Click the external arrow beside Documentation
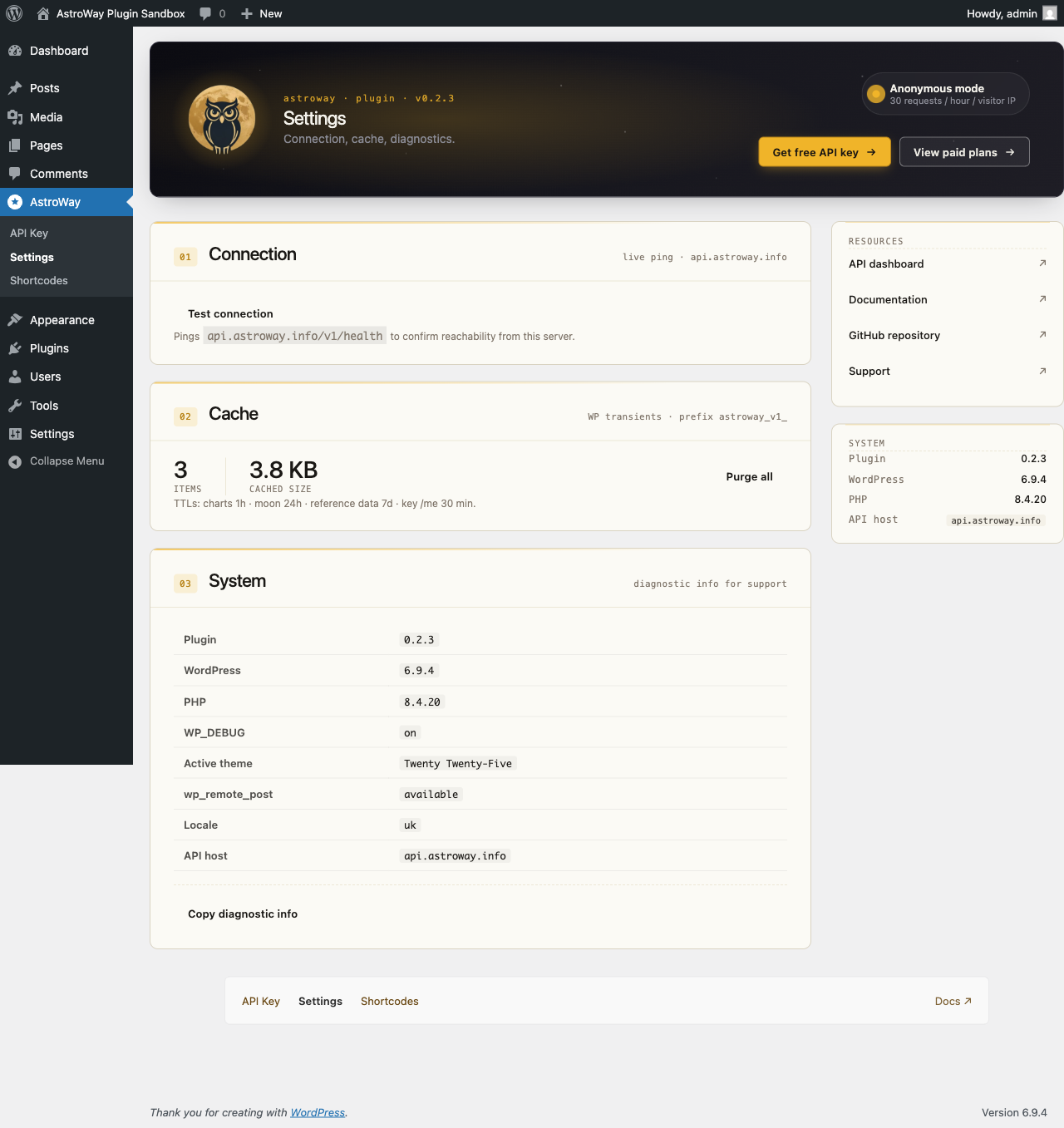 click(1042, 299)
